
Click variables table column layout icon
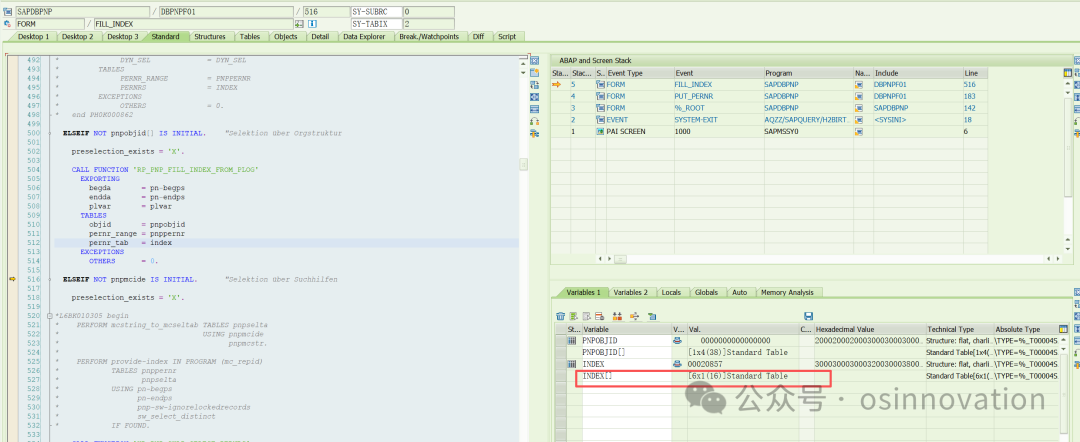point(1063,329)
